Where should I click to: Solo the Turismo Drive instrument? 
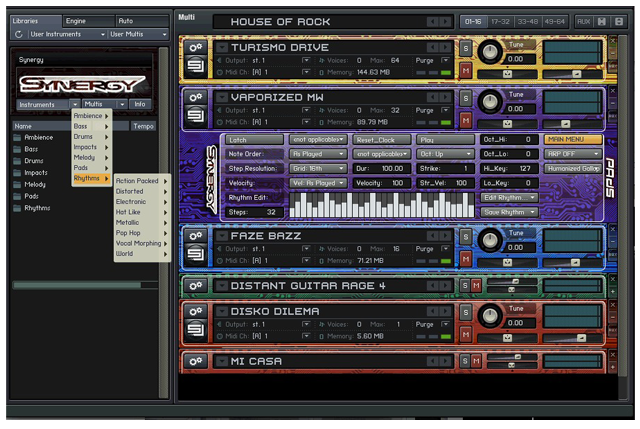tap(466, 48)
